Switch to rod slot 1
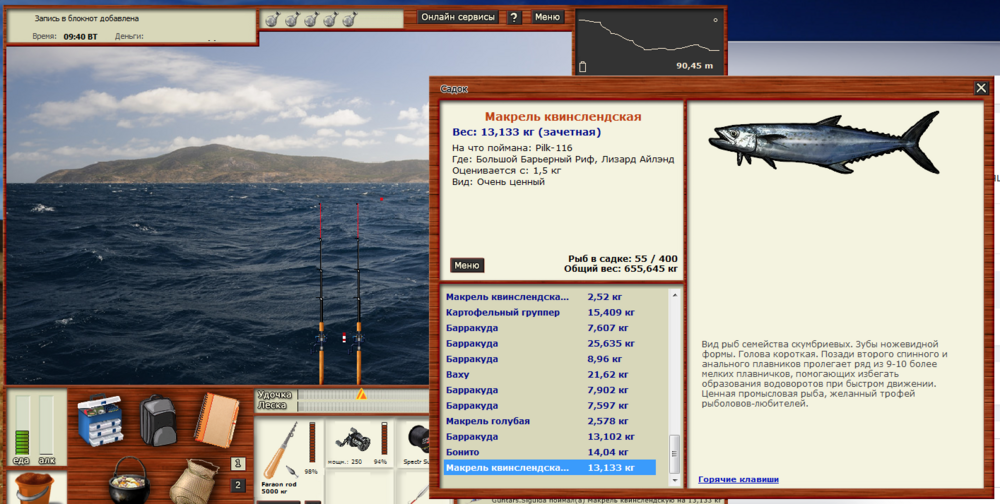 (x=238, y=463)
